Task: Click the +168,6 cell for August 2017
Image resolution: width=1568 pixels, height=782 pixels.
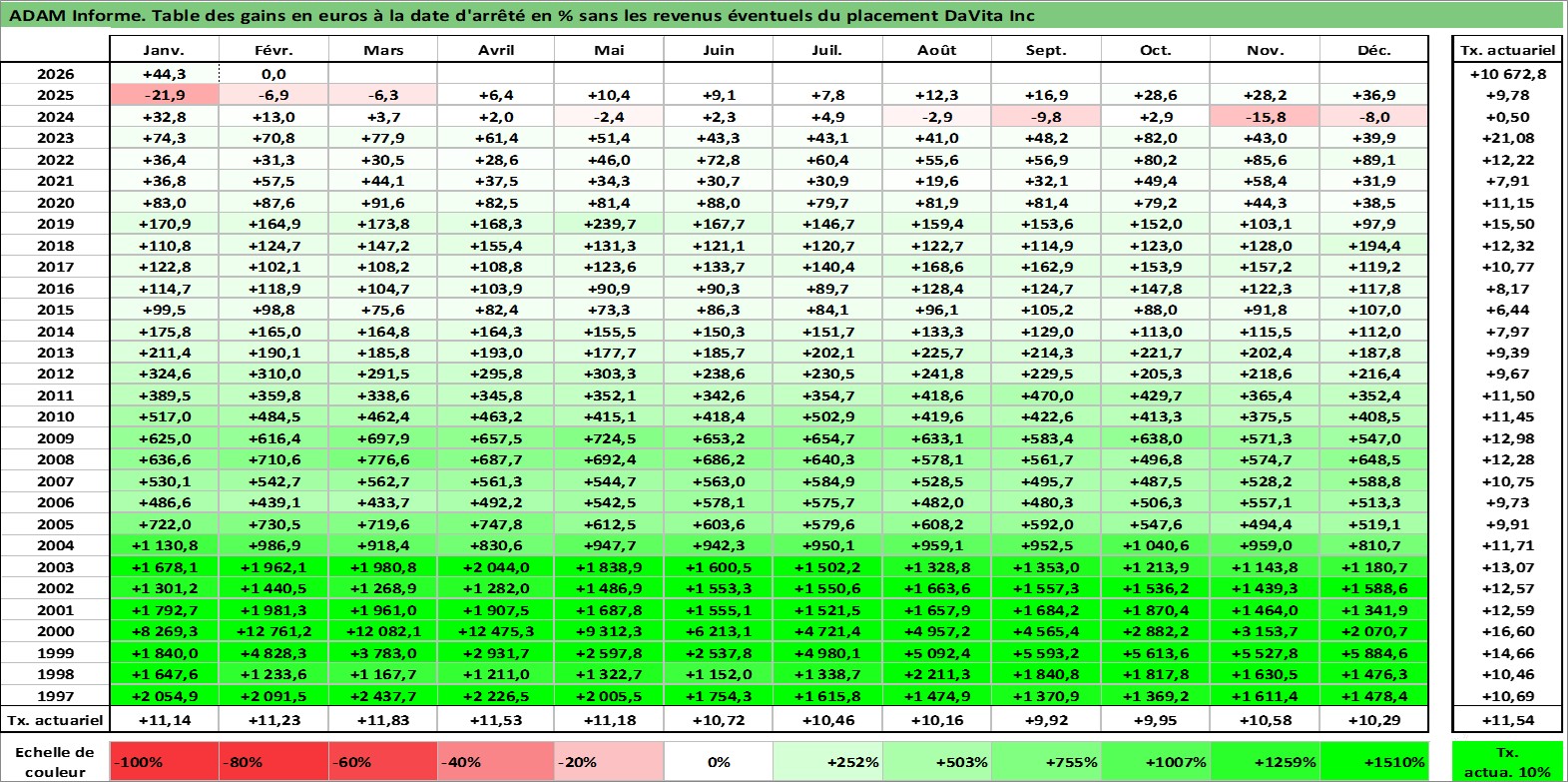Action: [937, 267]
